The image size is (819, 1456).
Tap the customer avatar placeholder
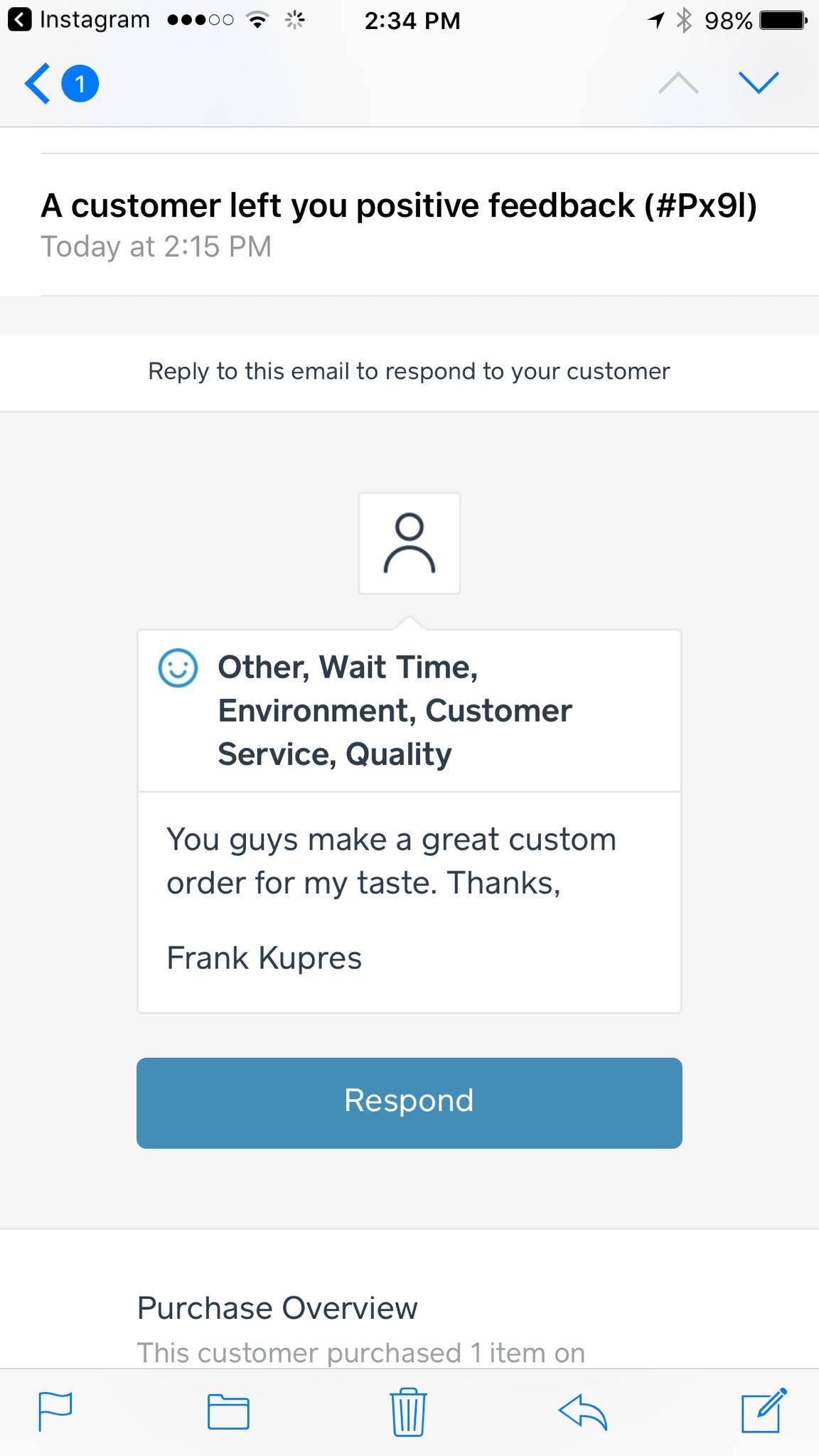[409, 543]
